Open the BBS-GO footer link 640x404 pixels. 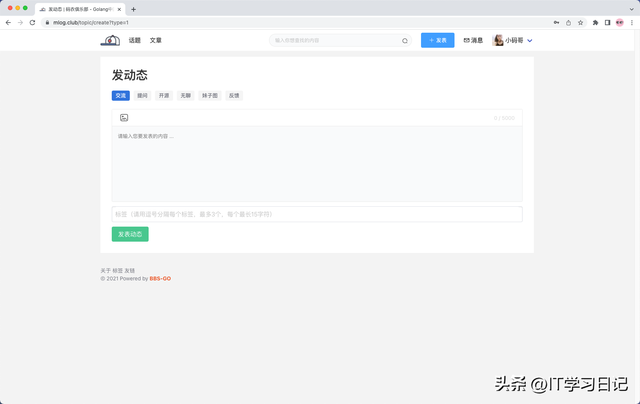tap(160, 278)
